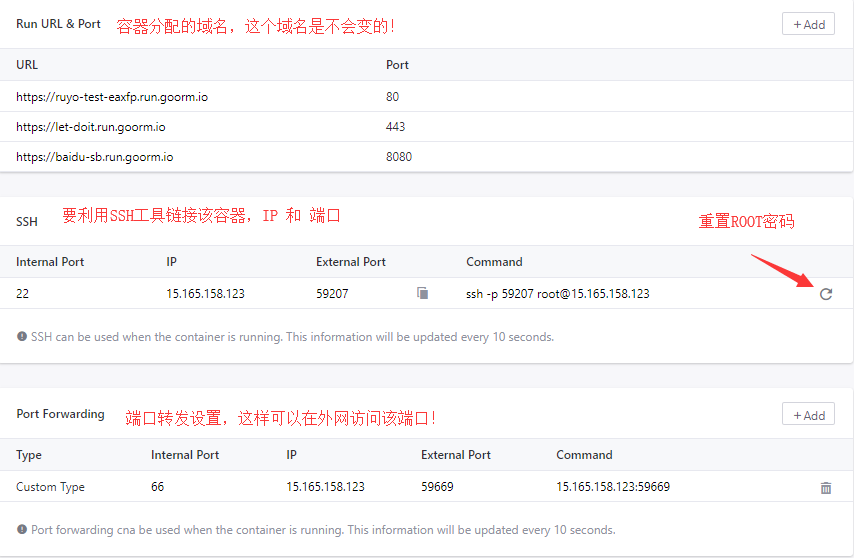Click the SSH Internal Port column header
Viewport: 854px width, 558px height.
point(50,262)
